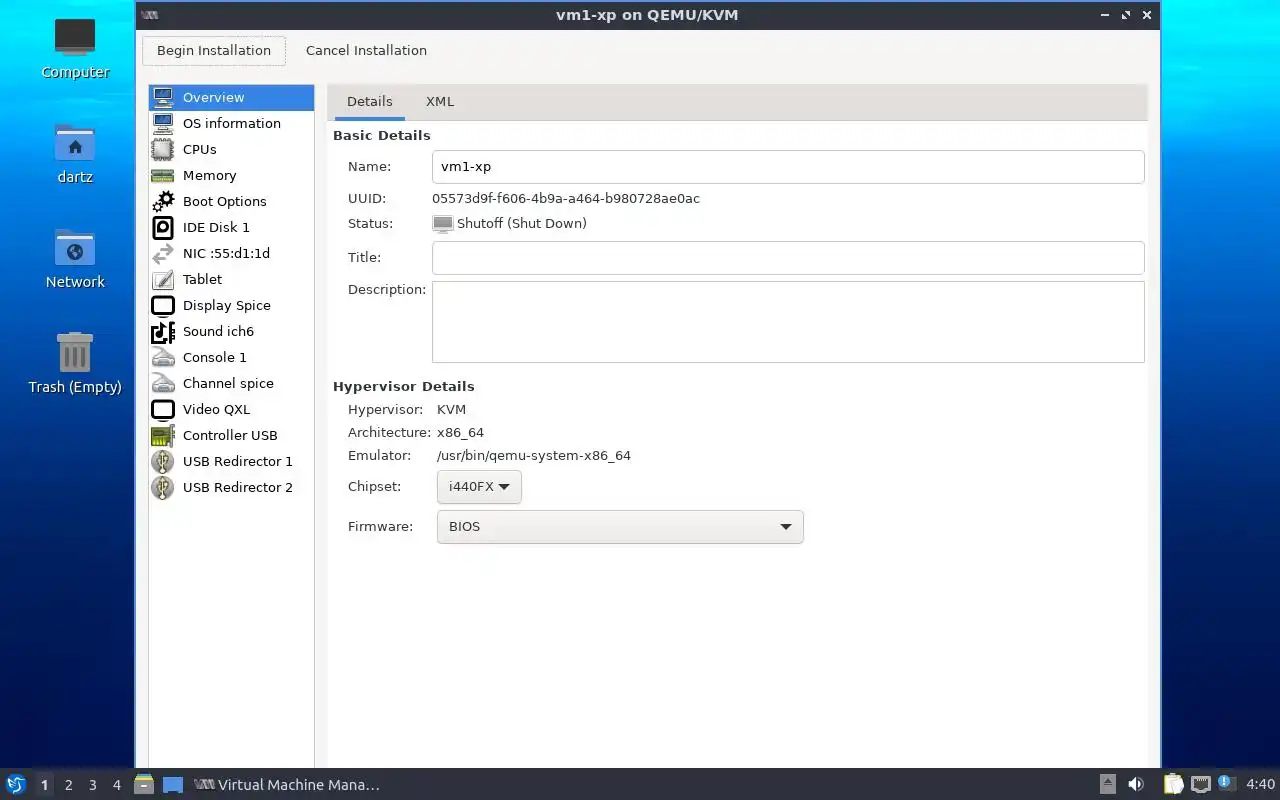
Task: Click the taskbar clock showing 4:40
Action: [x=1260, y=784]
